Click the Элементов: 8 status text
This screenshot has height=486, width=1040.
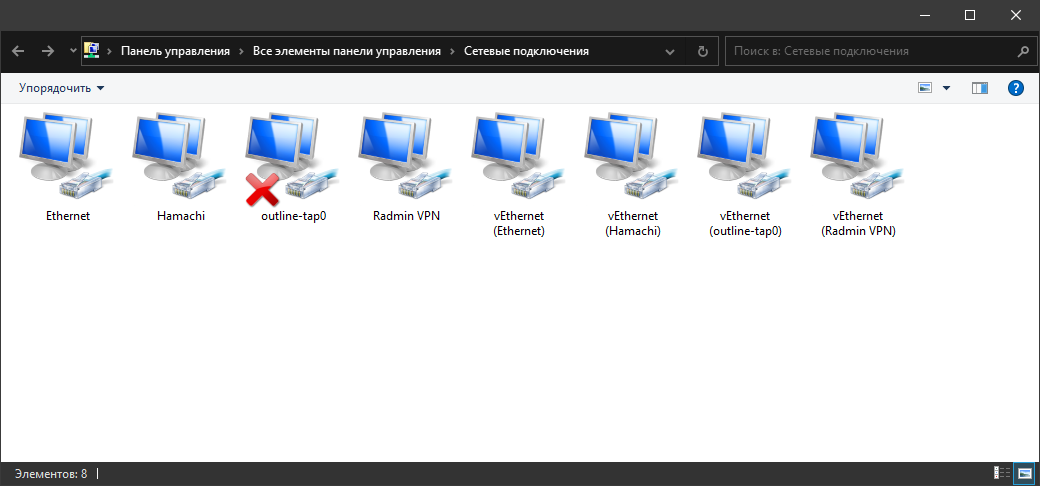click(51, 474)
